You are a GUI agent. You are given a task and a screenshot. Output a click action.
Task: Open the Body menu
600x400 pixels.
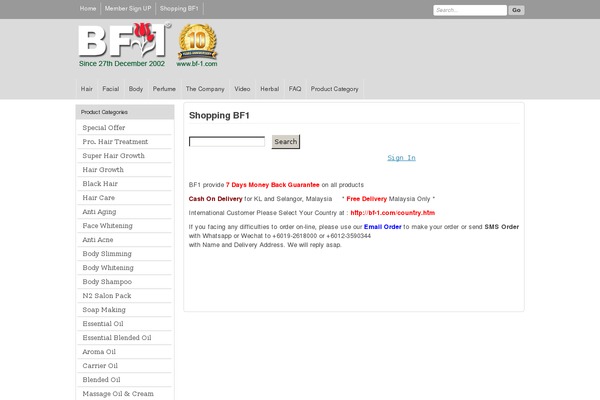pos(136,89)
